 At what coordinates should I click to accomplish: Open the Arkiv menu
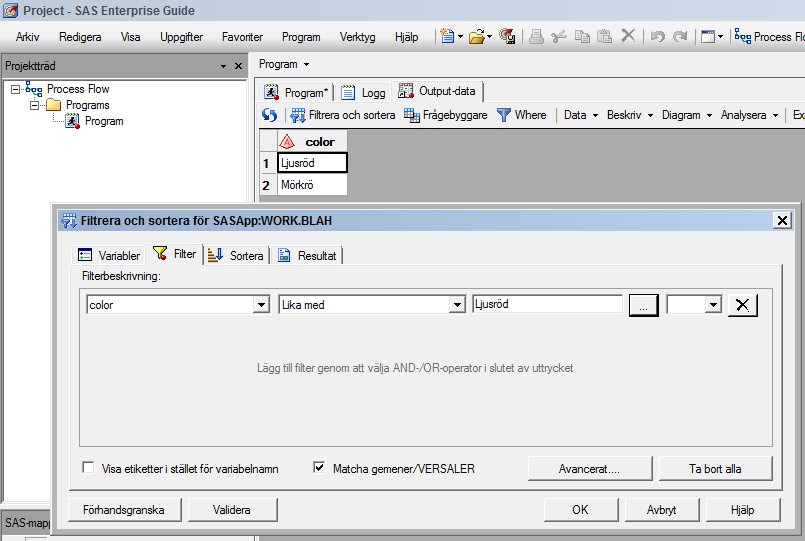coord(27,37)
